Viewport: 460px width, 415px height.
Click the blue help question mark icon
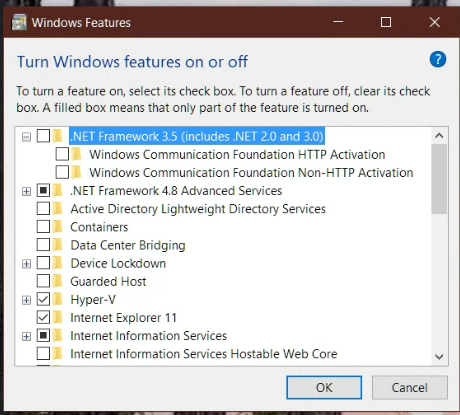[438, 60]
